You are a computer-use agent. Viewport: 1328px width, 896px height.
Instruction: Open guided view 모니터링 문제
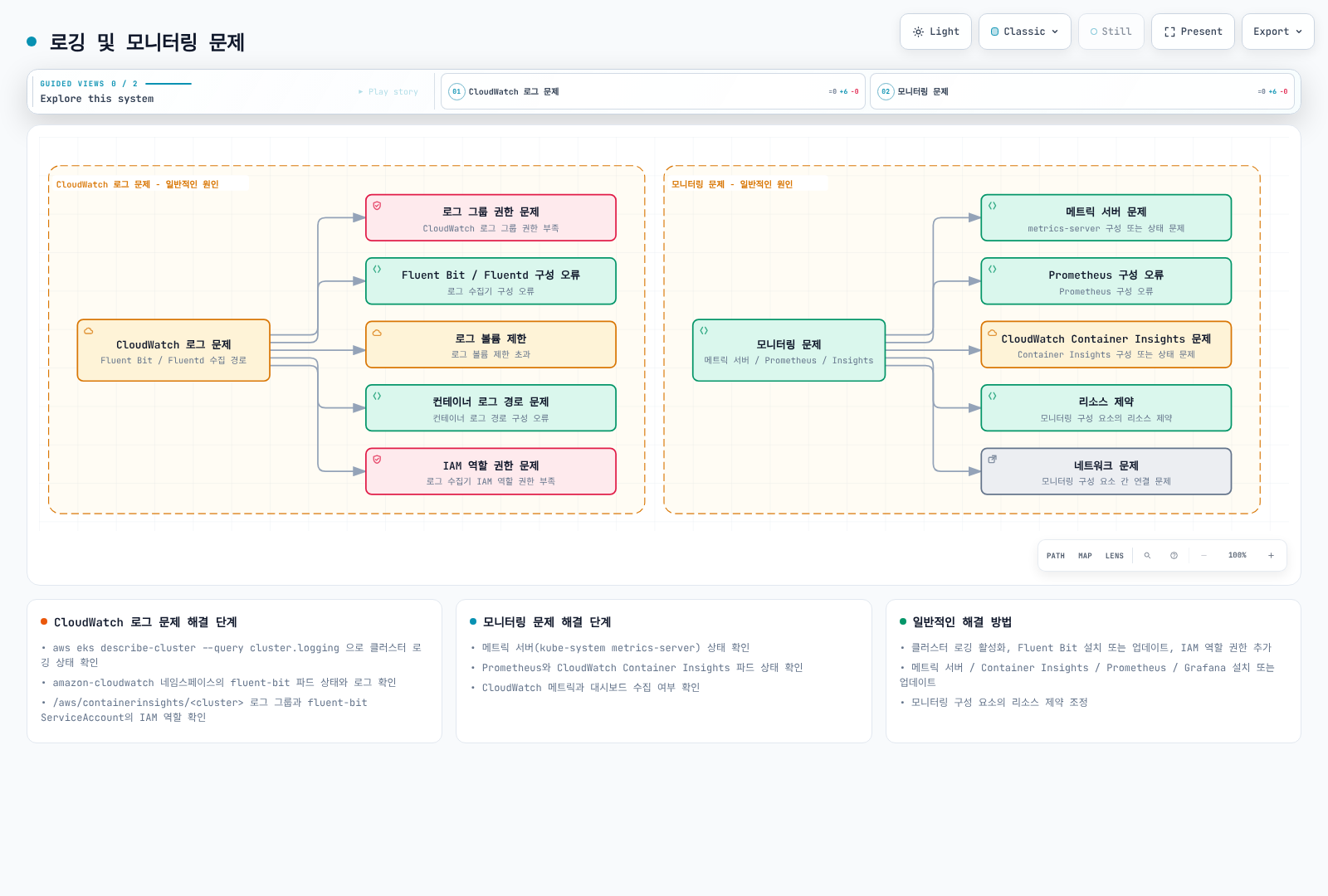click(x=1082, y=91)
